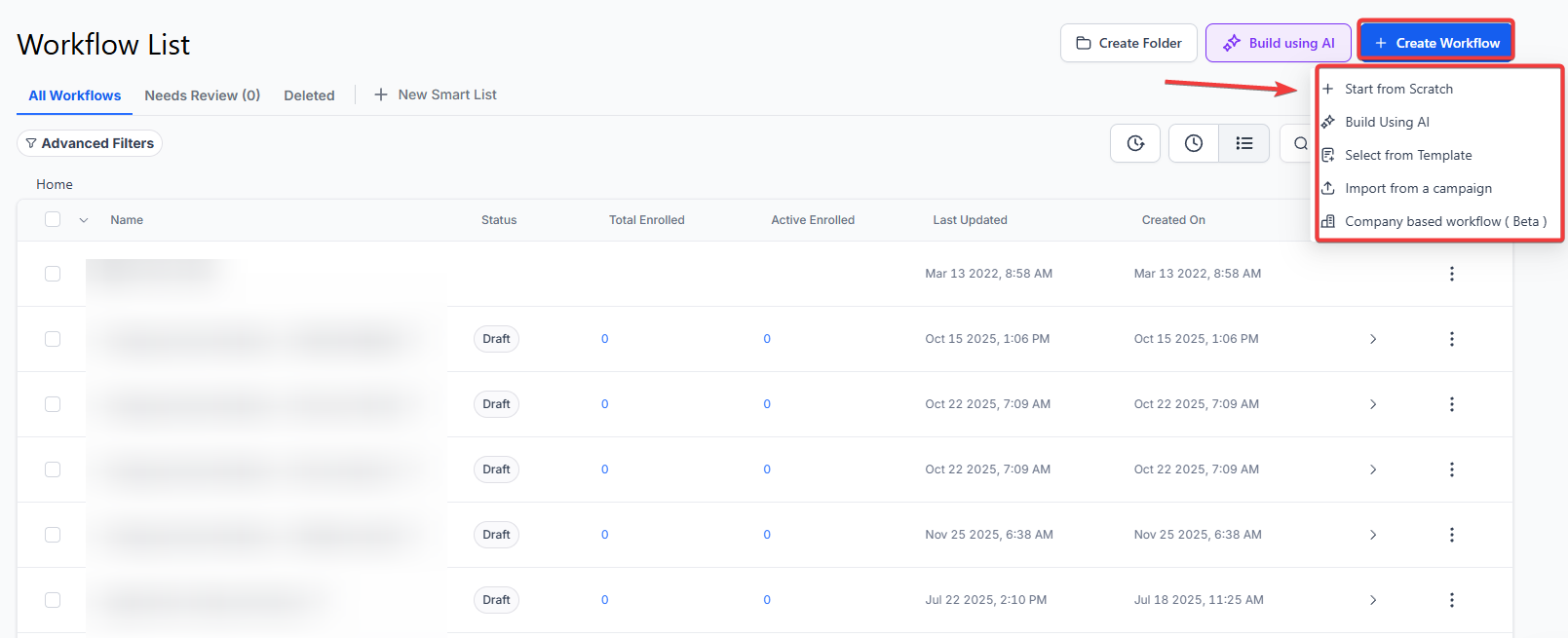This screenshot has height=638, width=1568.
Task: Click the search magnifier icon
Action: pos(1300,143)
